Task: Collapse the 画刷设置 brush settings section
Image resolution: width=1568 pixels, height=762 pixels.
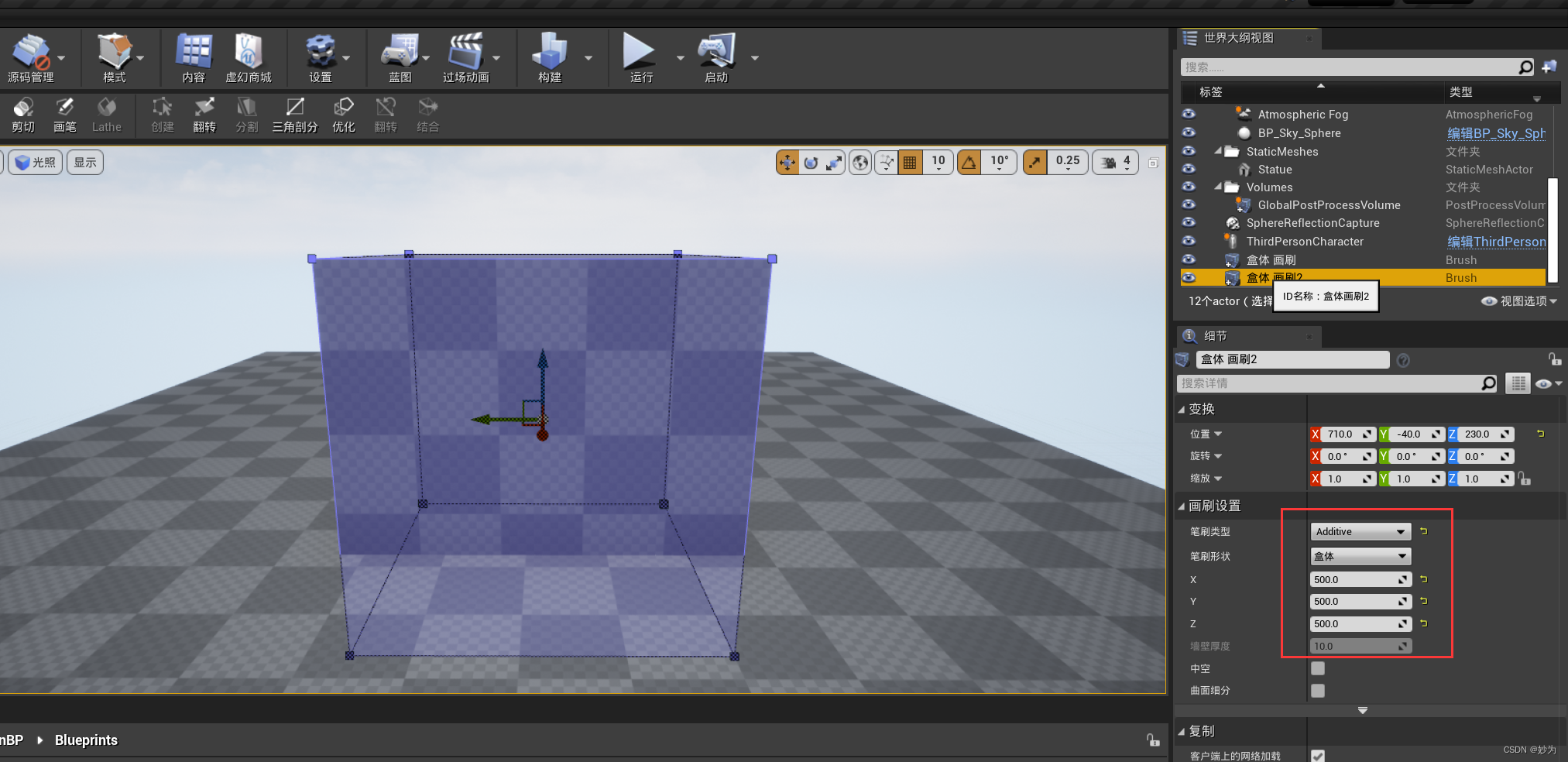Action: click(1182, 506)
